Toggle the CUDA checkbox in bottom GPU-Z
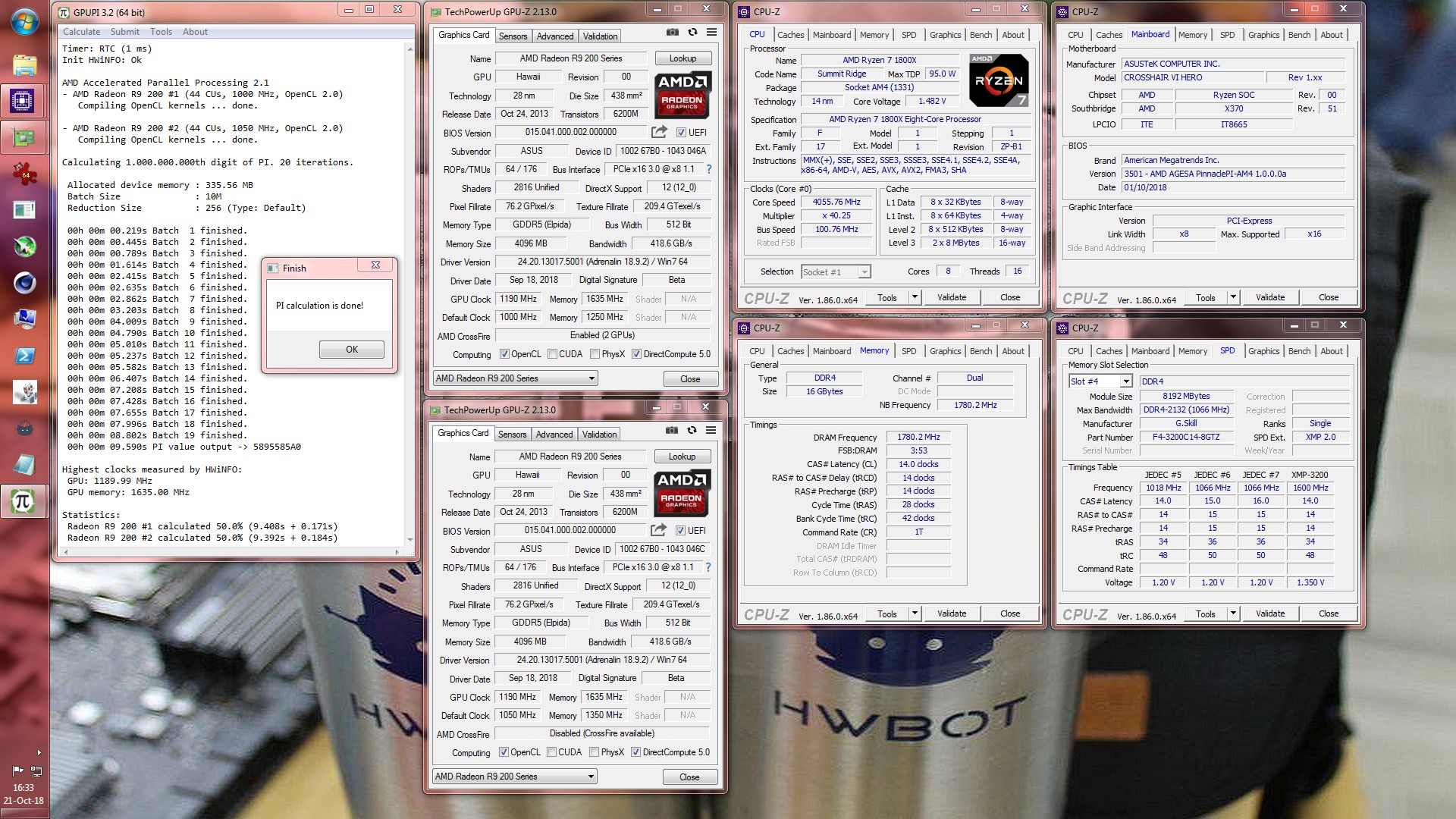 (551, 752)
